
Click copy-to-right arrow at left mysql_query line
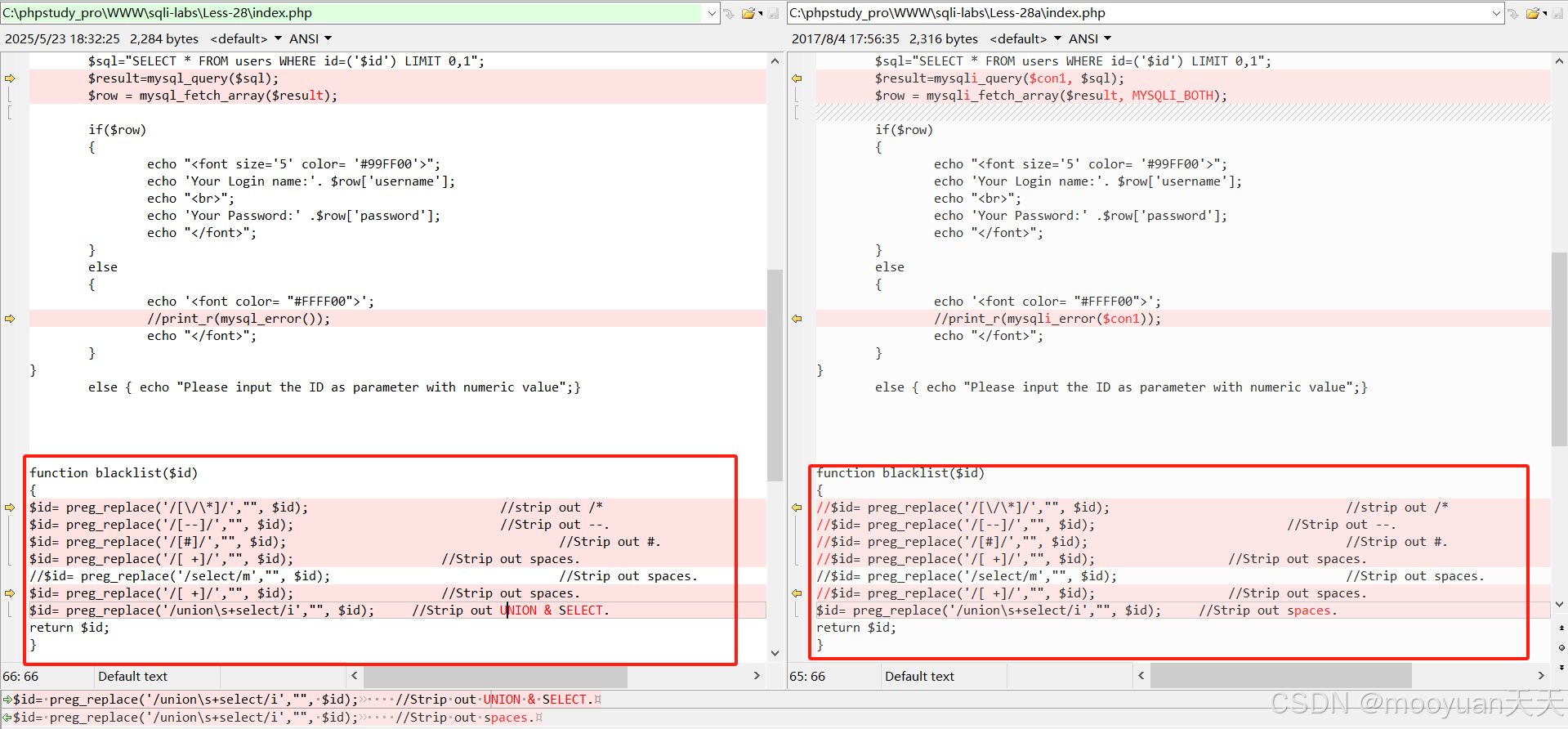[x=10, y=78]
